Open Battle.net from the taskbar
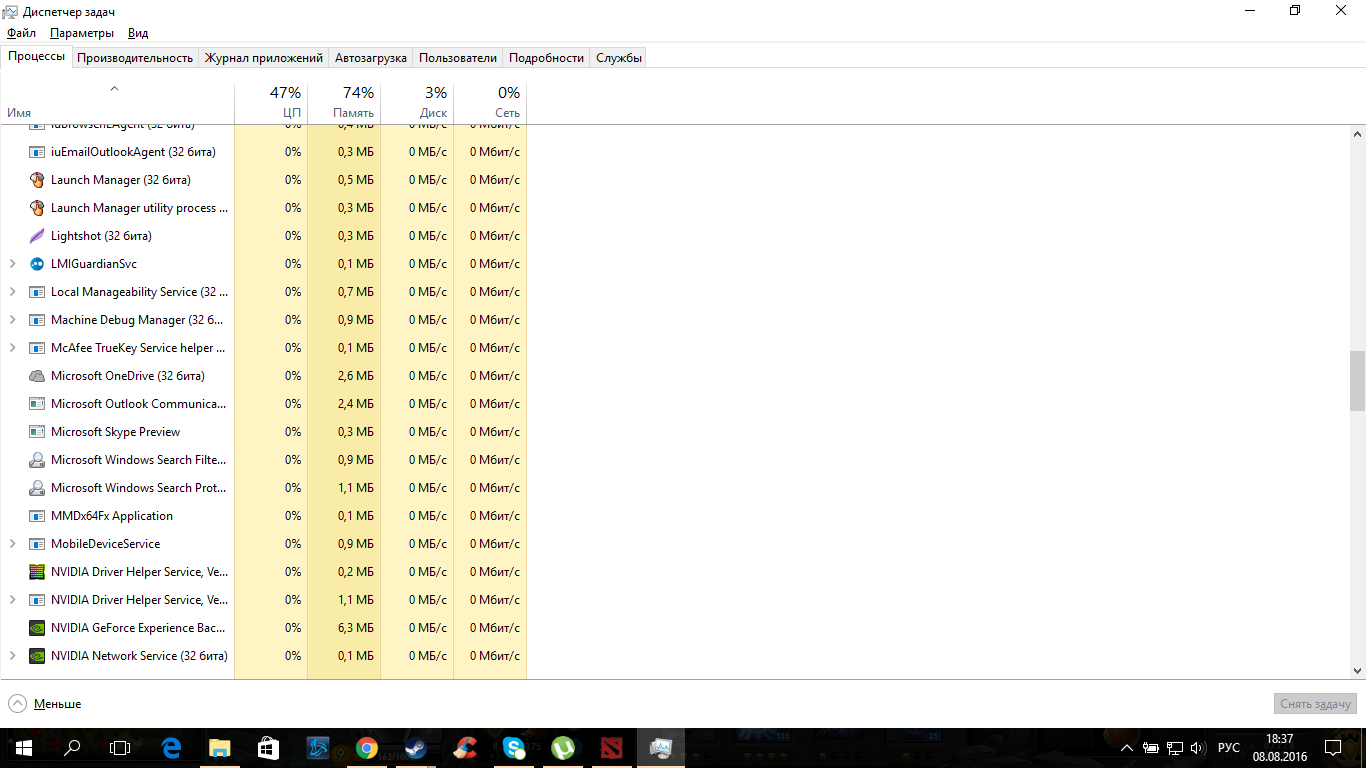This screenshot has width=1366, height=768. [317, 747]
